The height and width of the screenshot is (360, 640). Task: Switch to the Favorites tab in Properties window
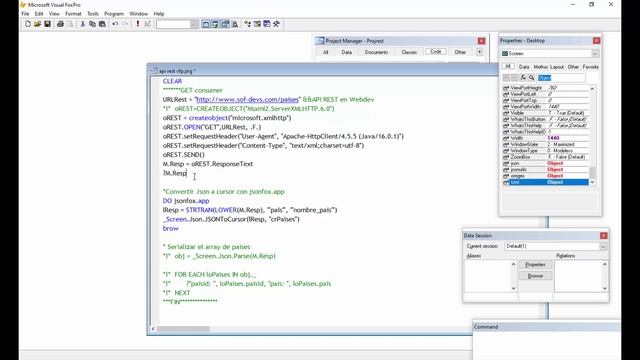[591, 67]
